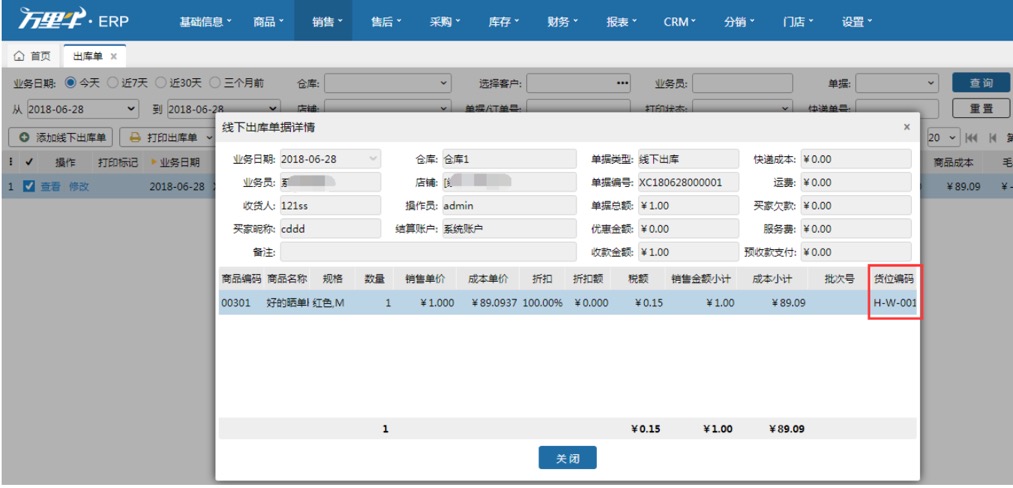Click the 红色,M specification cell
The width and height of the screenshot is (1013, 488).
[329, 302]
